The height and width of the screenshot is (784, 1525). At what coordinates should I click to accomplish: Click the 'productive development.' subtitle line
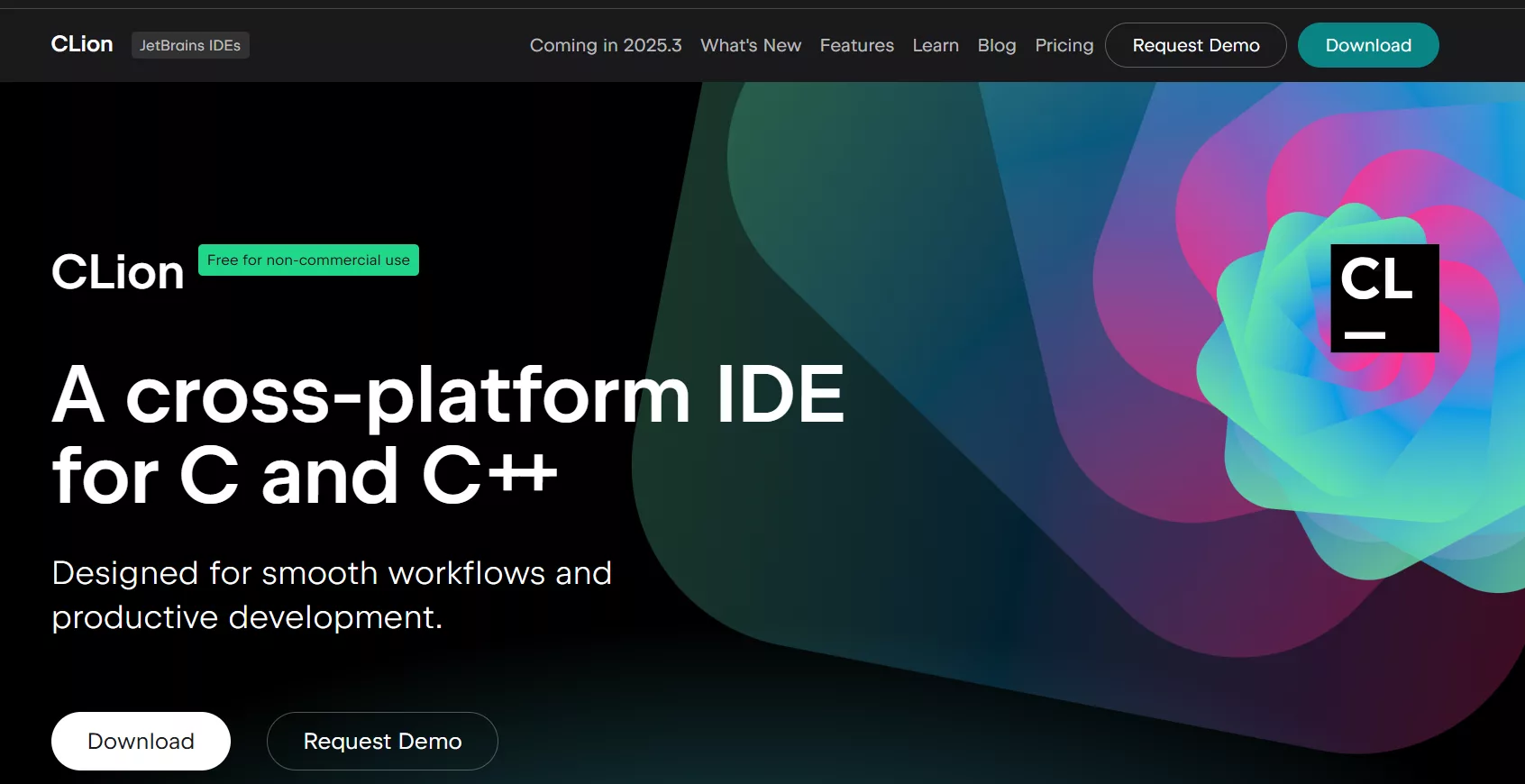247,617
